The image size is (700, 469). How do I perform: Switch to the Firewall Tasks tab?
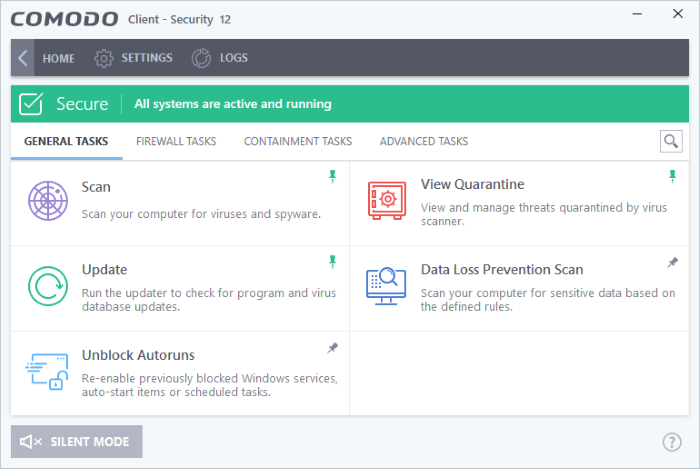[176, 141]
